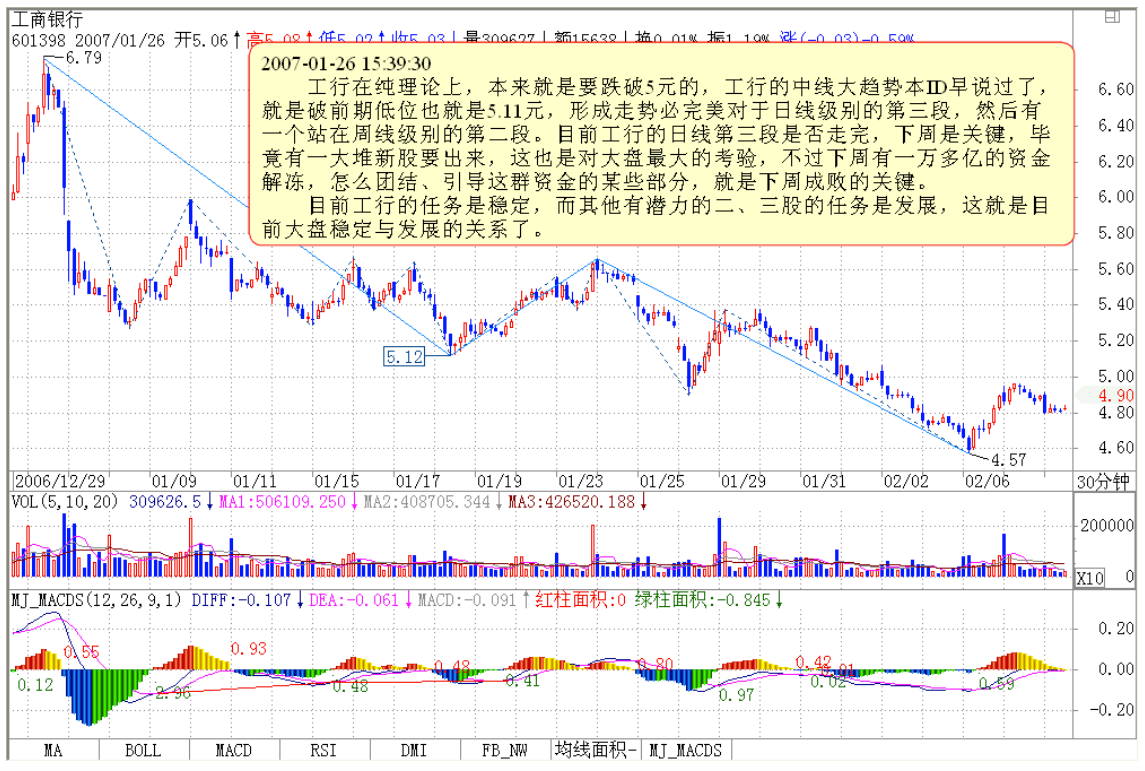Click the boxed 5.12 price label
This screenshot has width=1145, height=771.
tap(404, 357)
